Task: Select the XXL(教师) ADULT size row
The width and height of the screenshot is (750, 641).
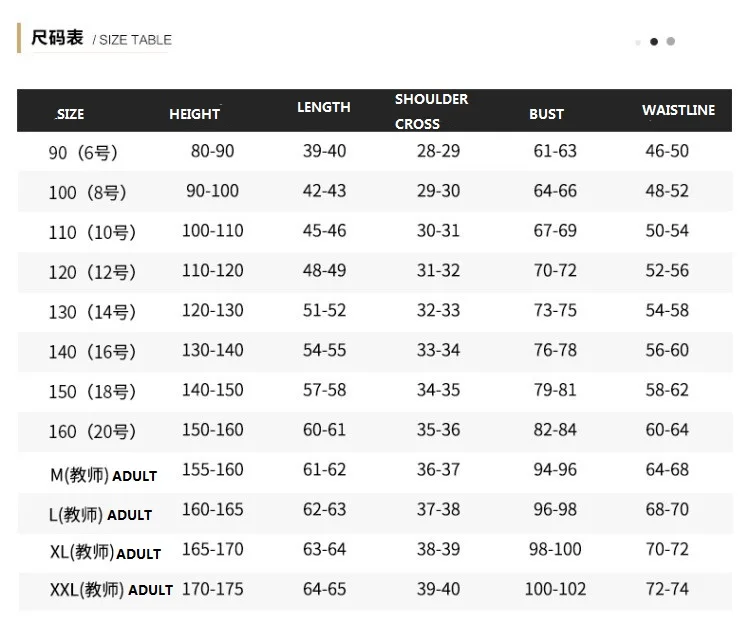Action: click(x=375, y=590)
